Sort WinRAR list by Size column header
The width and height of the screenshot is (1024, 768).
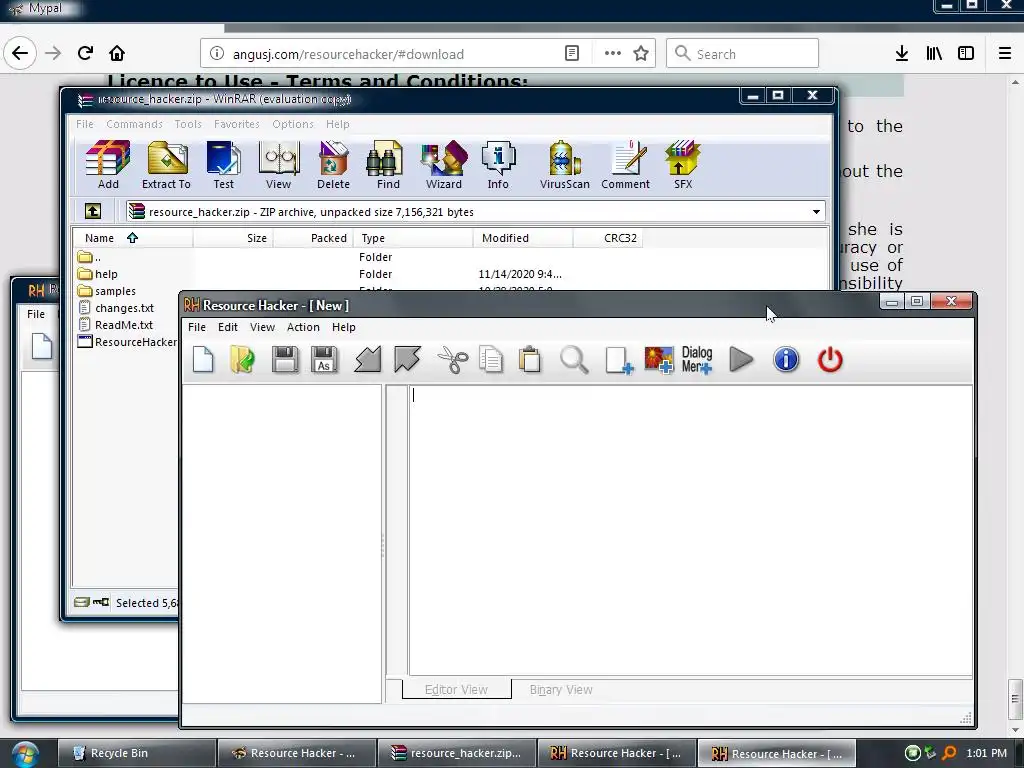pos(233,238)
